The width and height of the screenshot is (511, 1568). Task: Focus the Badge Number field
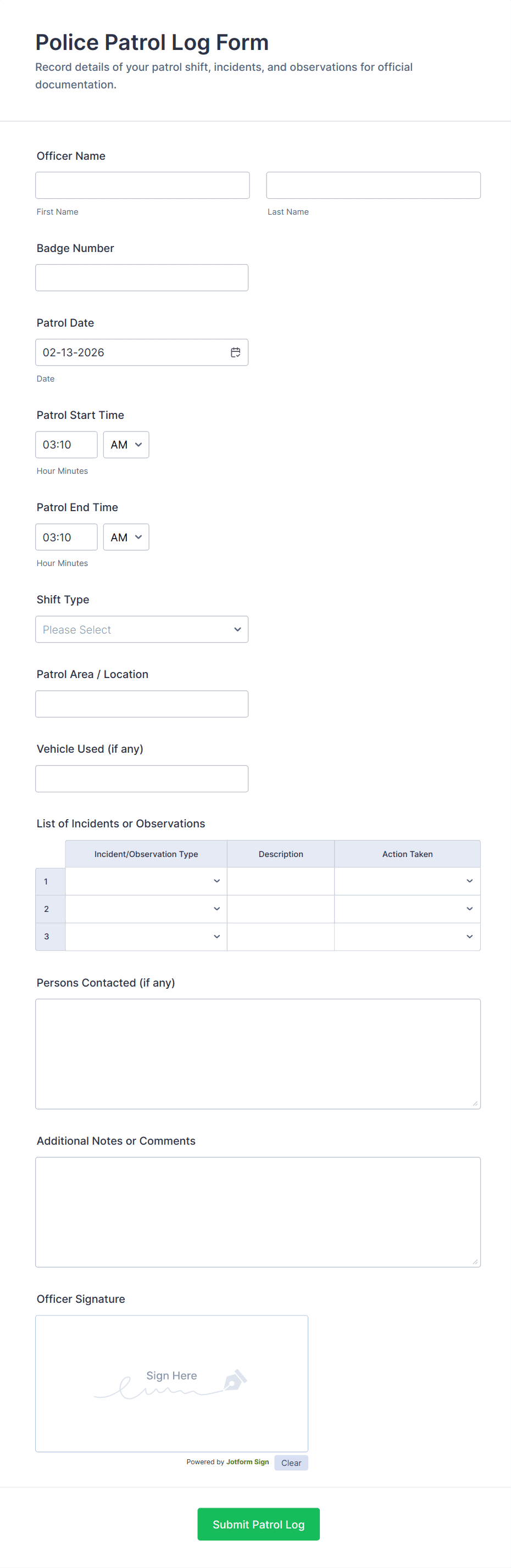point(142,278)
